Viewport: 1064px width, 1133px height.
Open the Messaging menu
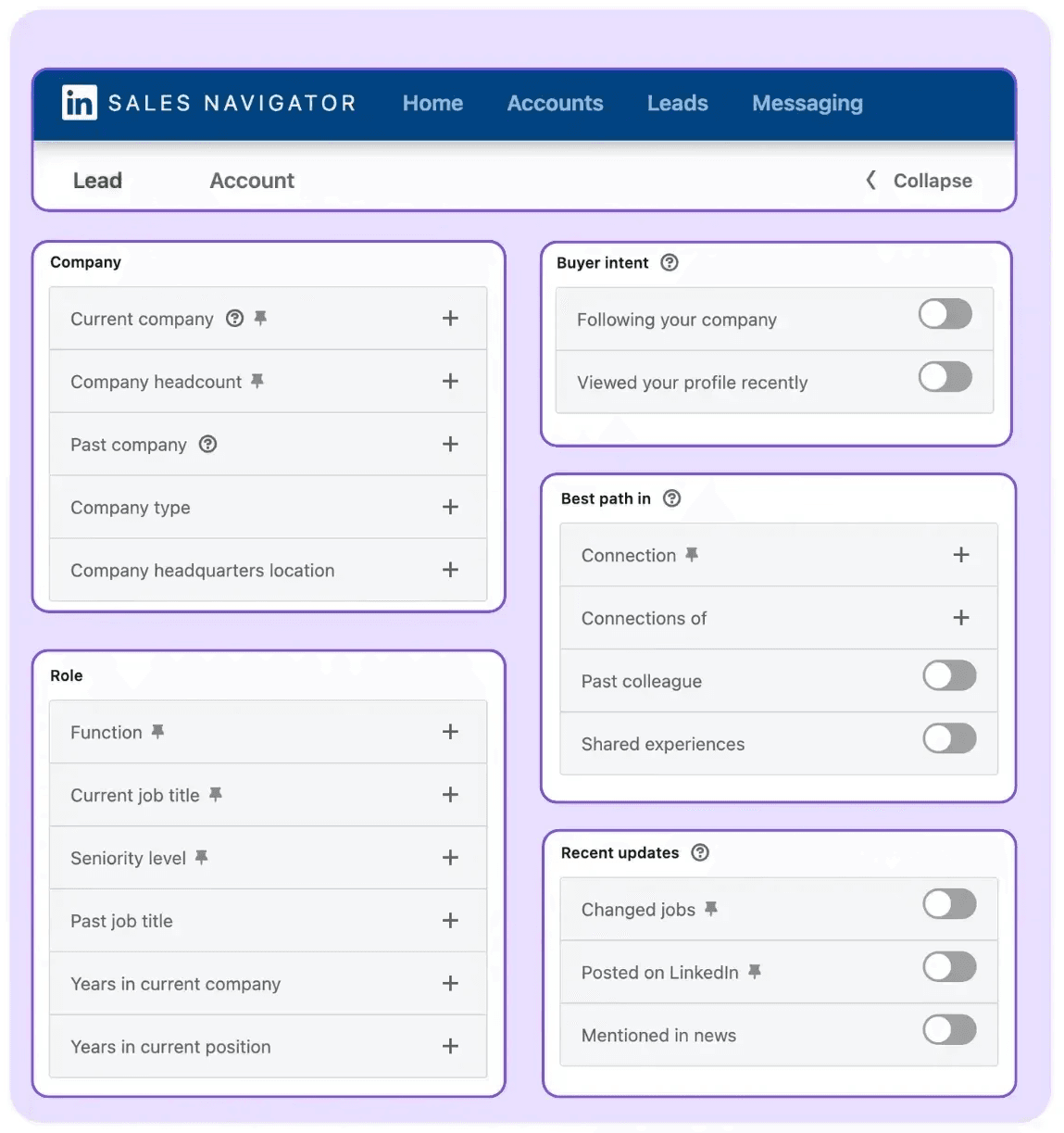tap(807, 104)
